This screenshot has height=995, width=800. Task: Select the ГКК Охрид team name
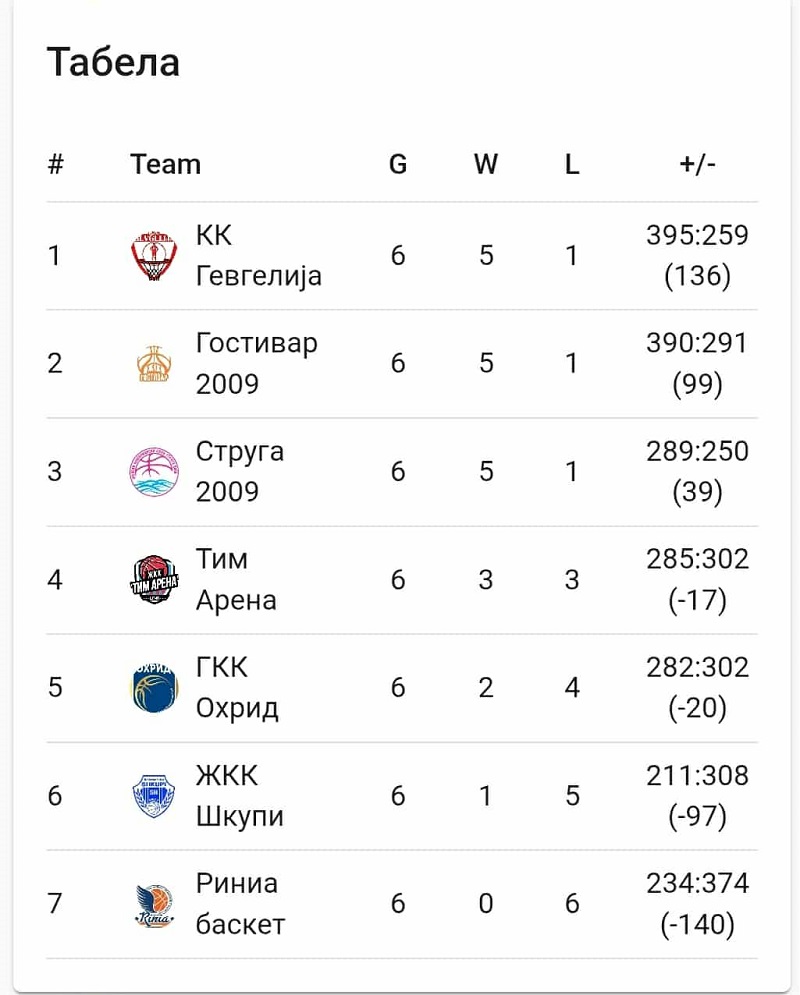pyautogui.click(x=237, y=688)
